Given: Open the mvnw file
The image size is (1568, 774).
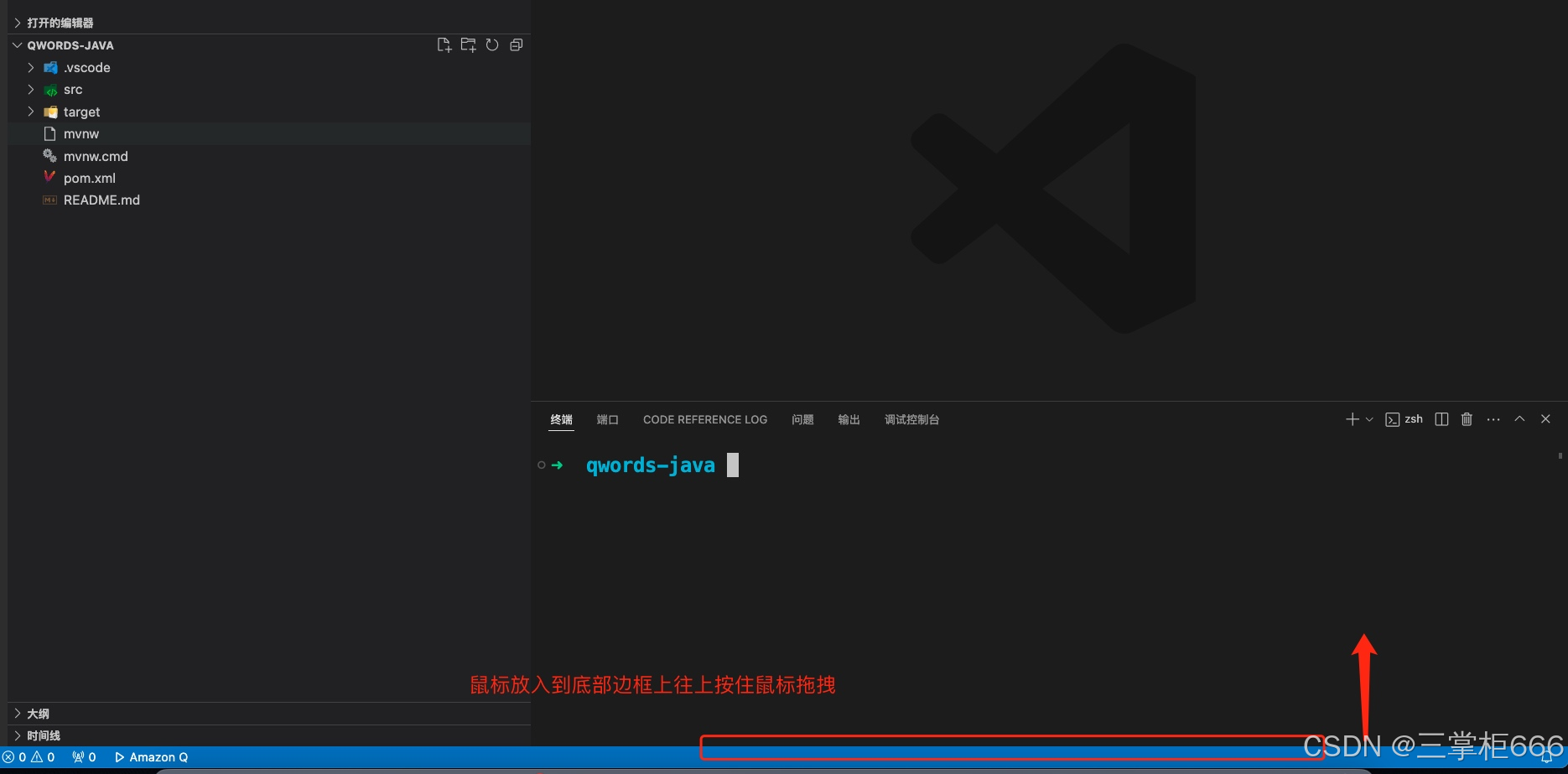Looking at the screenshot, I should 268,133.
